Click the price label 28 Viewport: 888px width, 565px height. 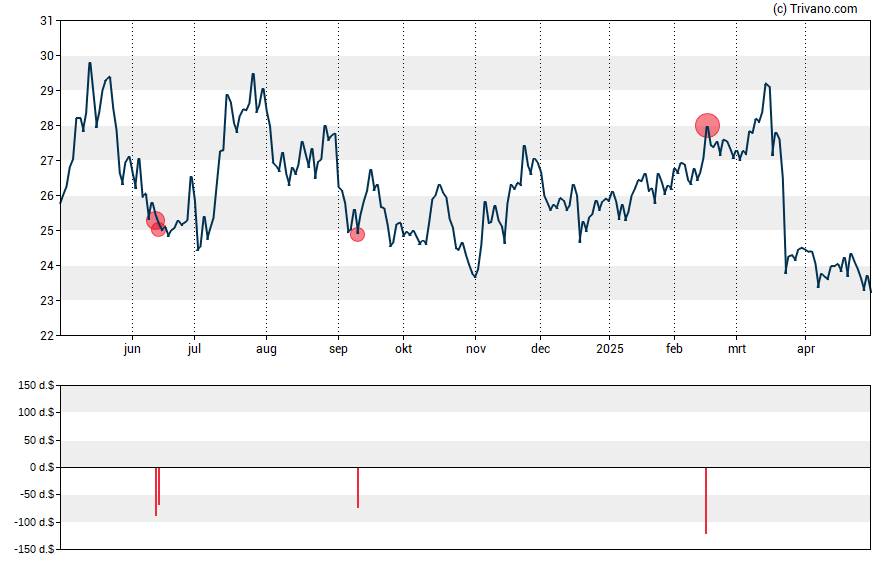[46, 126]
